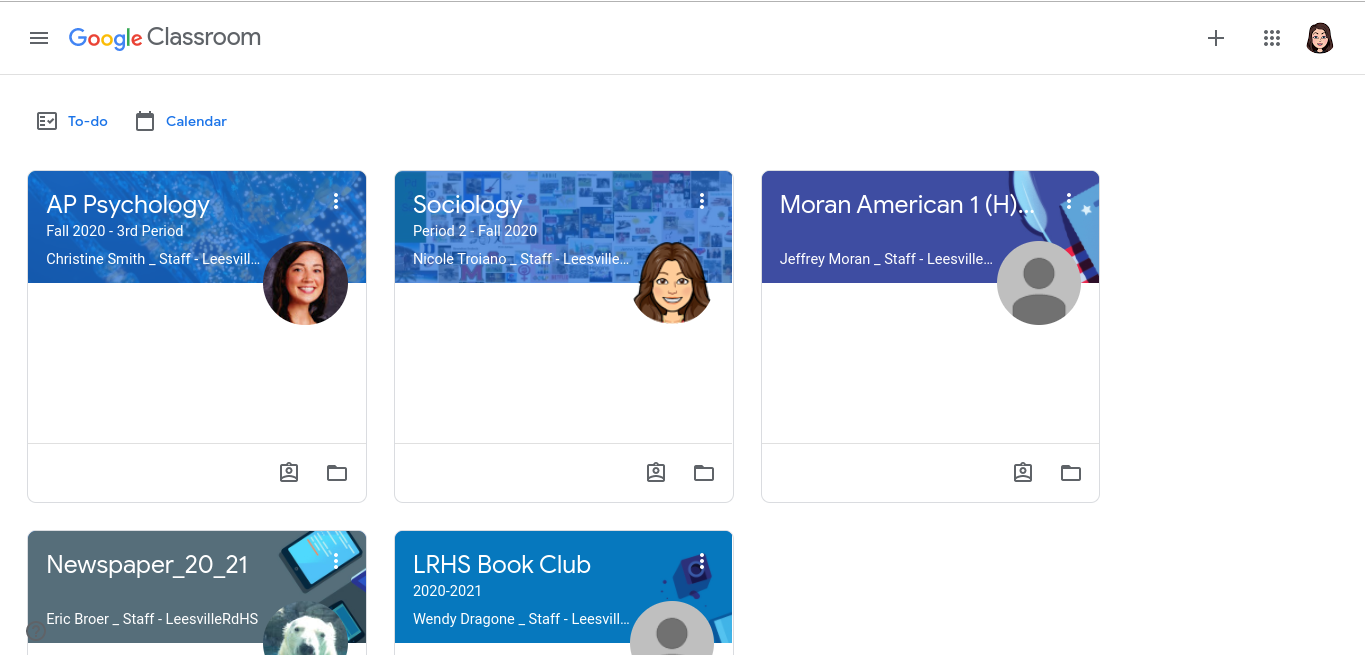This screenshot has width=1365, height=655.
Task: Open the account profile avatar
Action: 1320,38
